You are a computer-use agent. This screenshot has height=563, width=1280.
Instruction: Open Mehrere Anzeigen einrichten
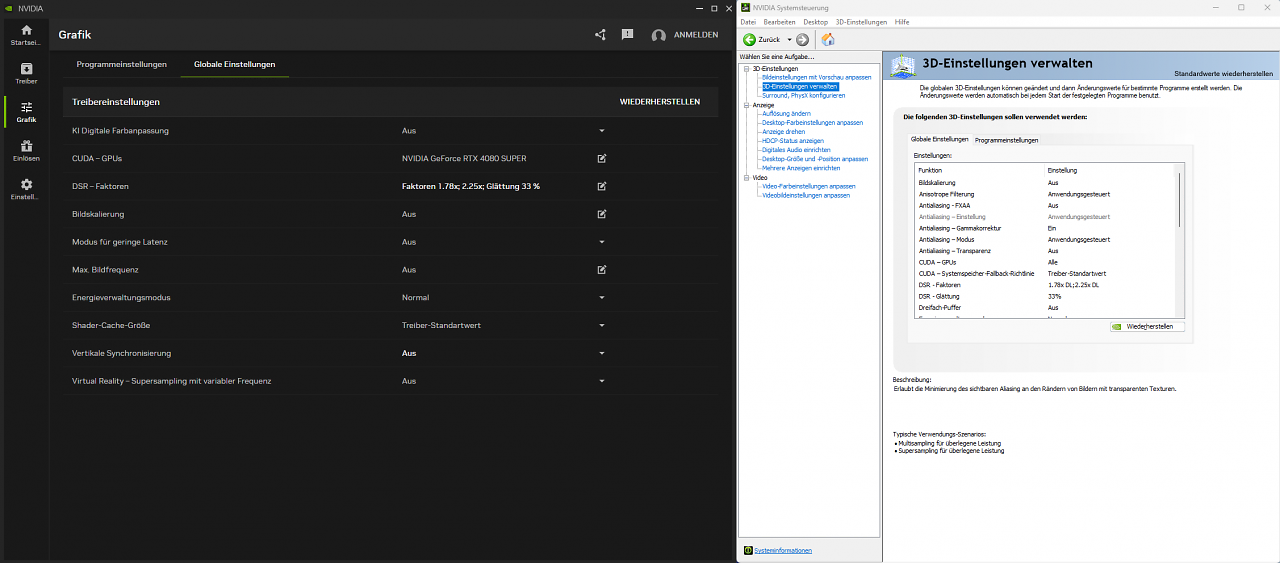[800, 168]
